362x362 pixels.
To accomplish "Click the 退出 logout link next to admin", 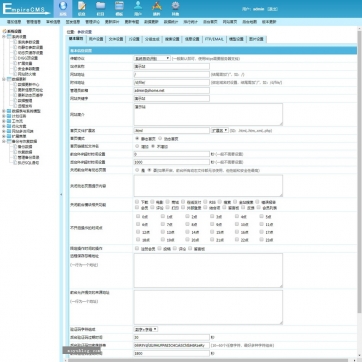I will pyautogui.click(x=272, y=9).
